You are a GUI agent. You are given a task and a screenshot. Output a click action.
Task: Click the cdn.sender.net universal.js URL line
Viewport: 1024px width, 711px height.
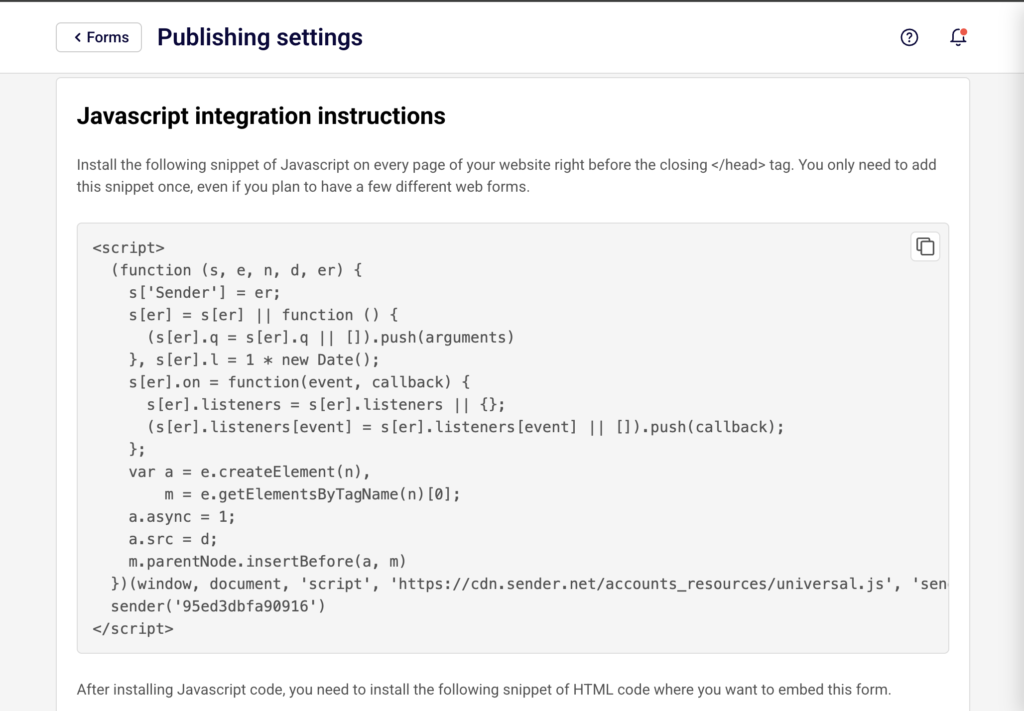point(529,584)
